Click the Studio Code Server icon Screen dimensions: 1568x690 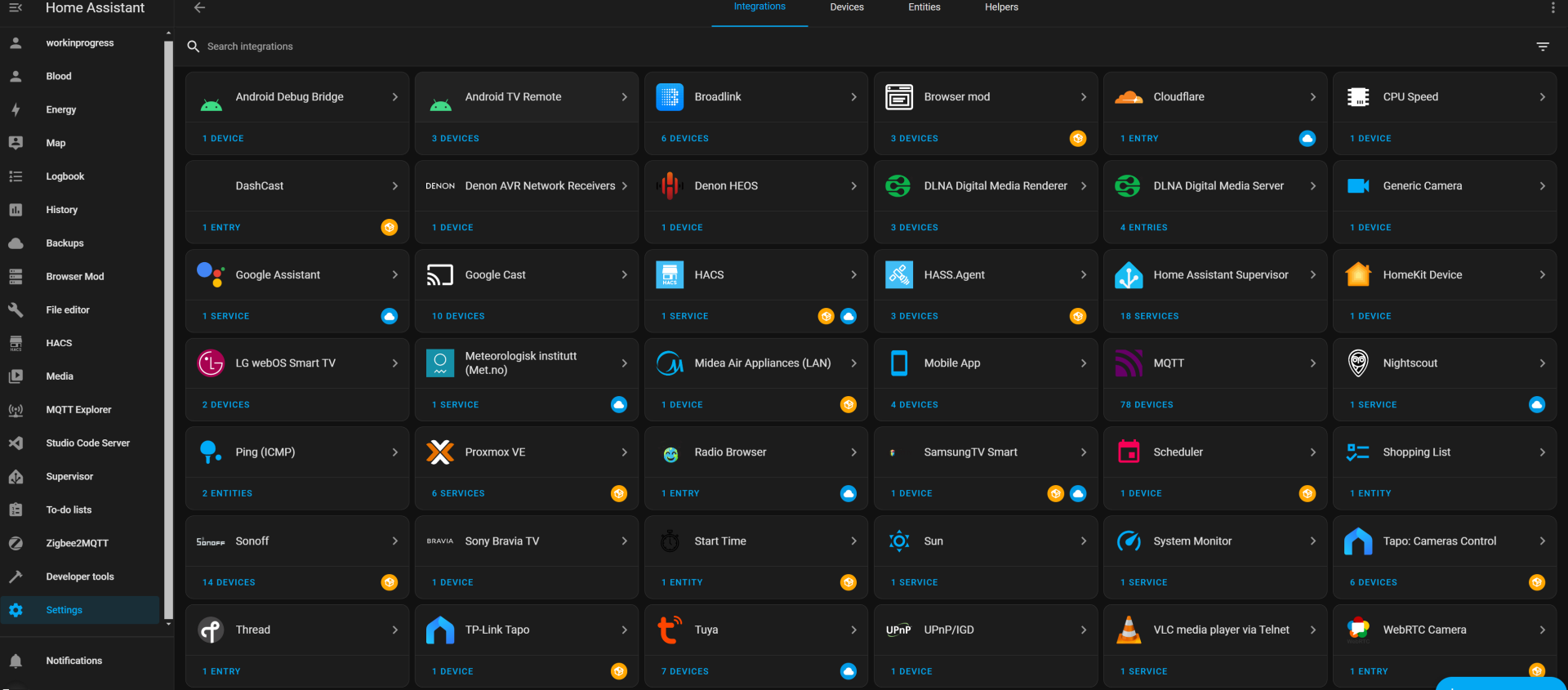point(16,443)
